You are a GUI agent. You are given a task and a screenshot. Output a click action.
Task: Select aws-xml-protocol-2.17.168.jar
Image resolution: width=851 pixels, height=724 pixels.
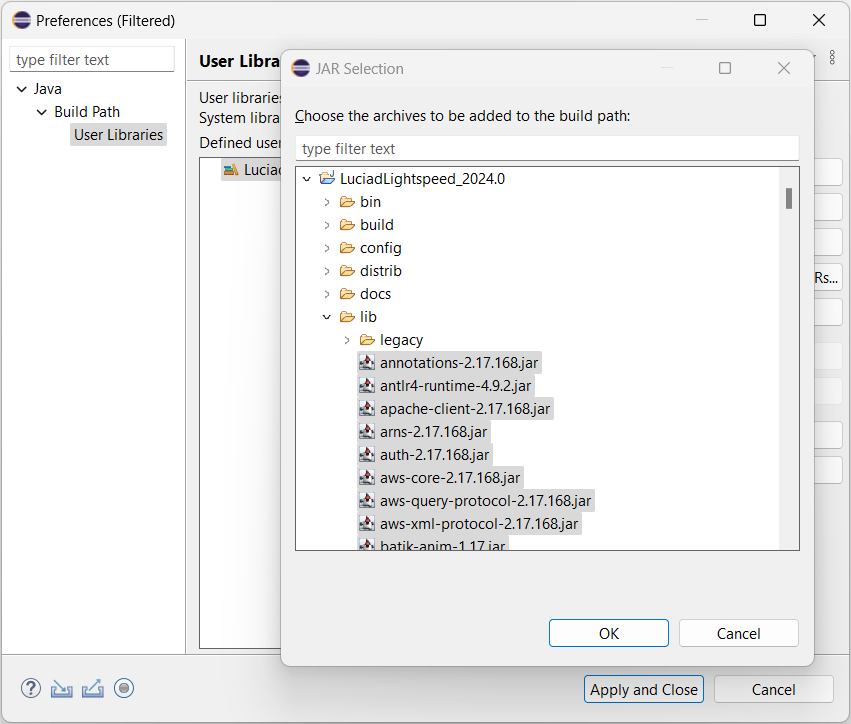(x=479, y=524)
